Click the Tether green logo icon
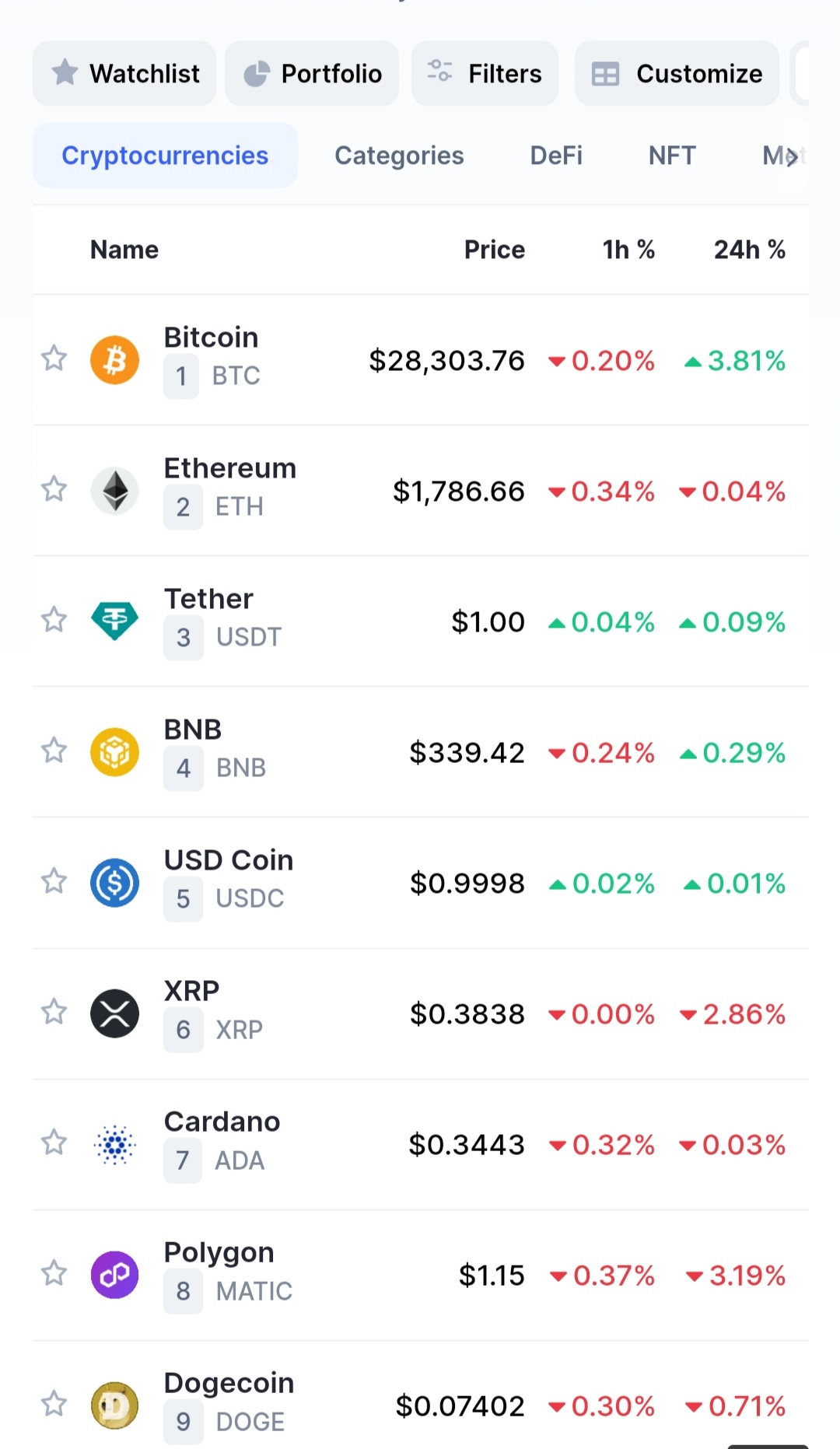840x1449 pixels. [114, 621]
